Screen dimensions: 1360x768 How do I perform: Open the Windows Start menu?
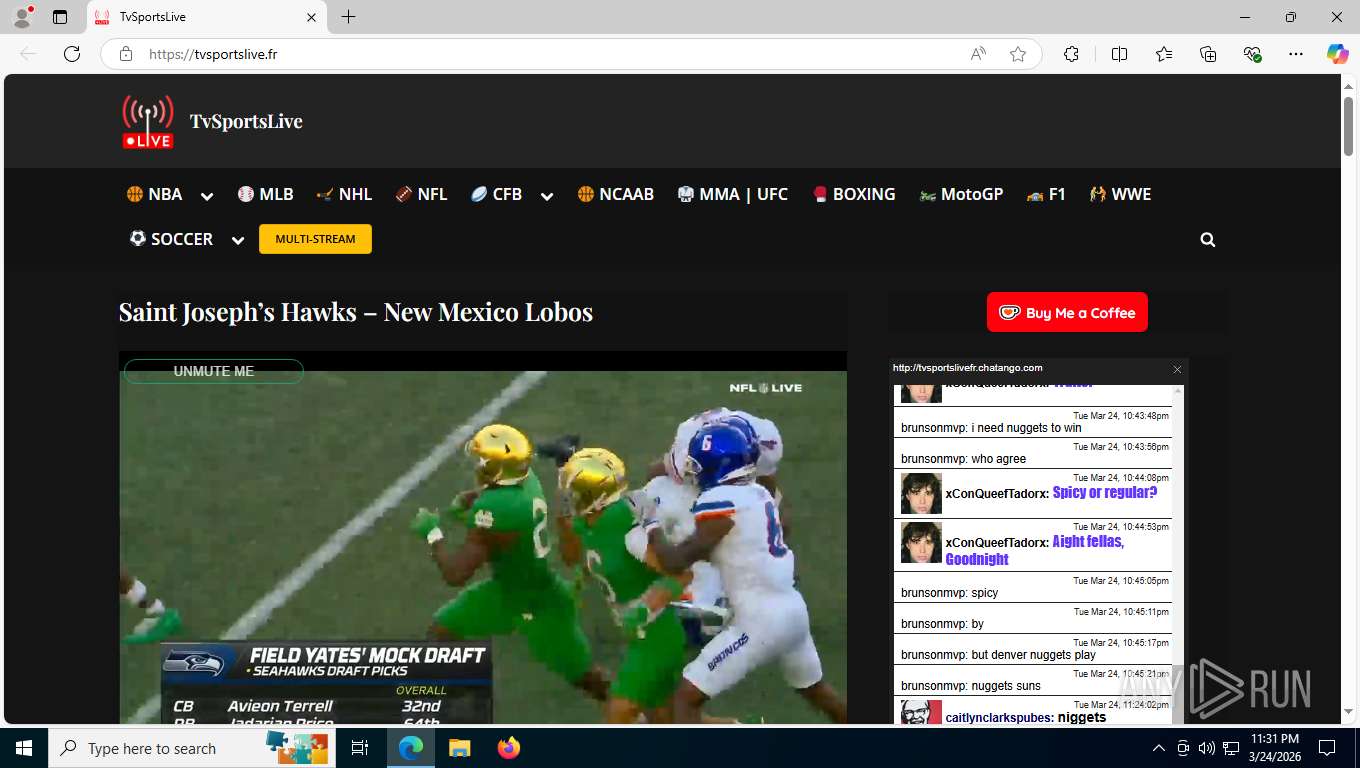[x=24, y=748]
